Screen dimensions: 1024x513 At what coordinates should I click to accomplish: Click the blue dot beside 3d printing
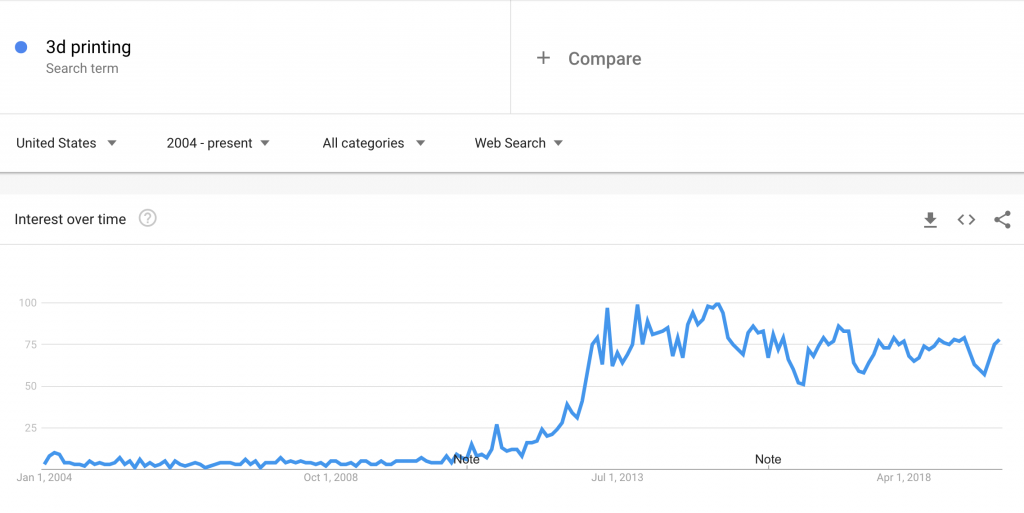21,47
